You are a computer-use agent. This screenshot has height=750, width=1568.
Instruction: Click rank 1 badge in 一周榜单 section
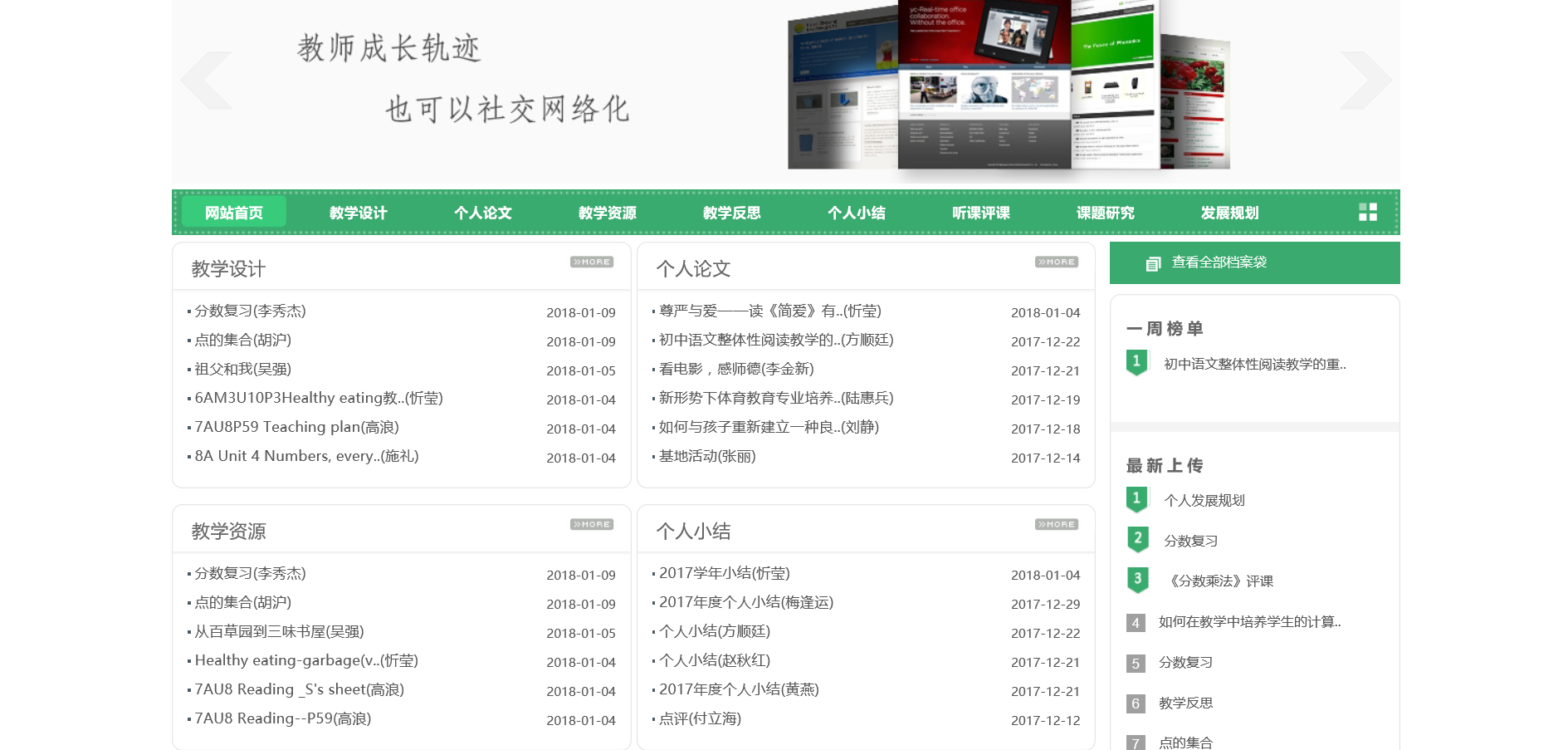click(x=1136, y=362)
